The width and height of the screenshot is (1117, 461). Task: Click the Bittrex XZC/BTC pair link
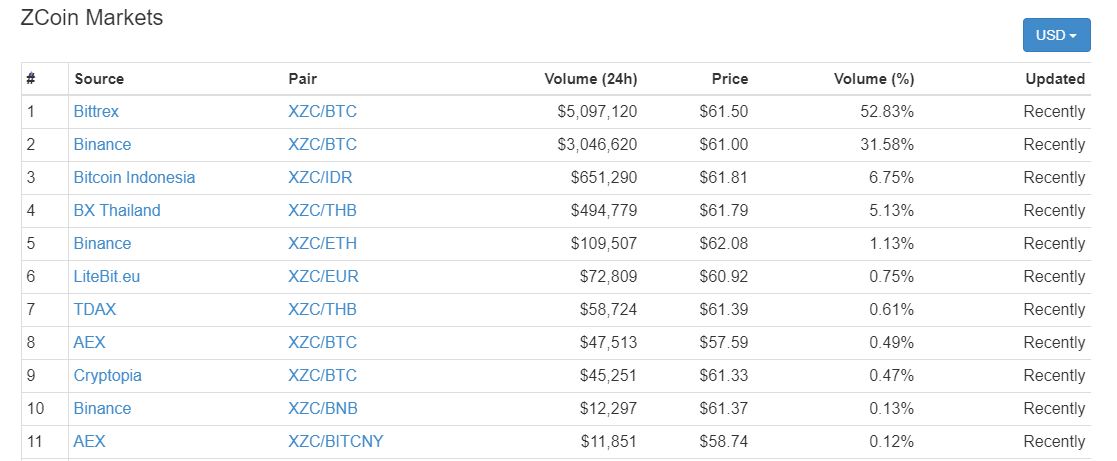point(322,111)
